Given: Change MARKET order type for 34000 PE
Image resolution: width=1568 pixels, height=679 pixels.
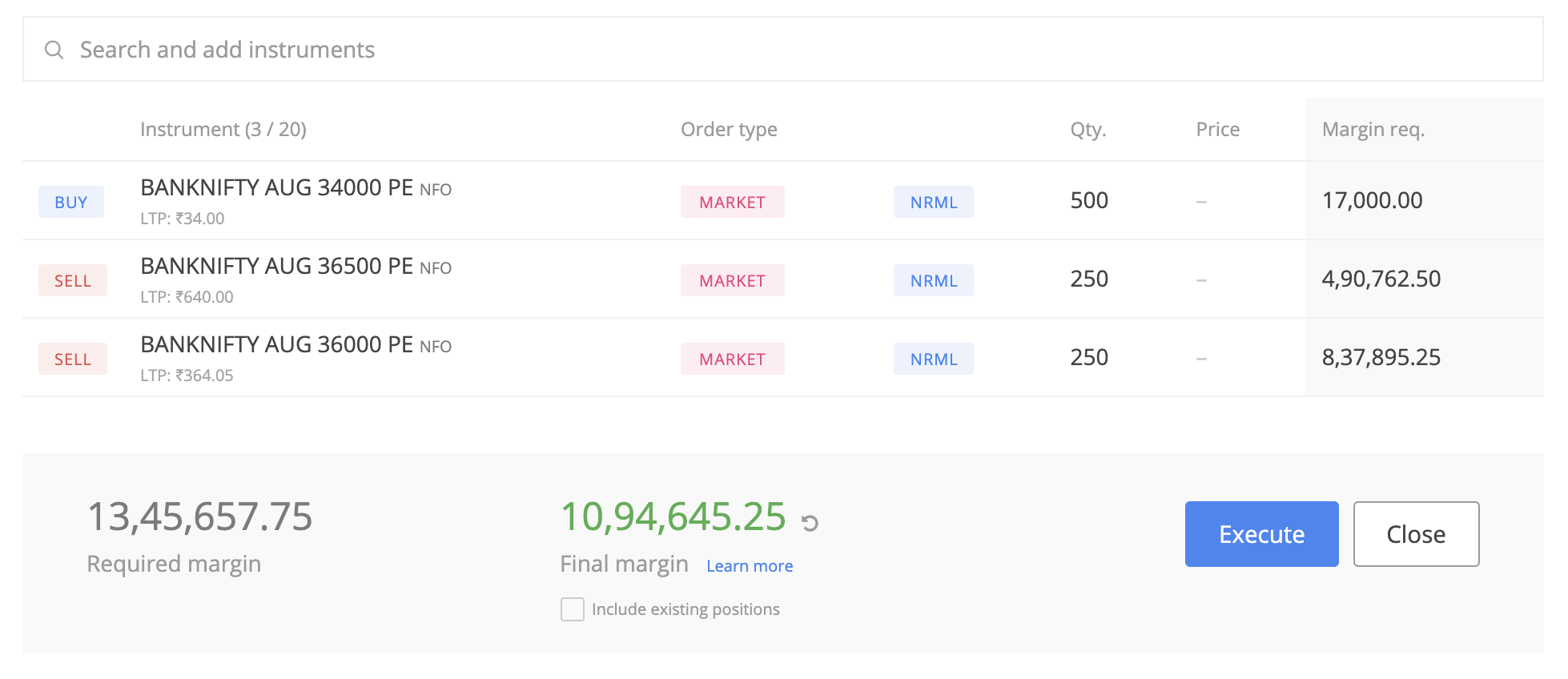Looking at the screenshot, I should [x=732, y=202].
